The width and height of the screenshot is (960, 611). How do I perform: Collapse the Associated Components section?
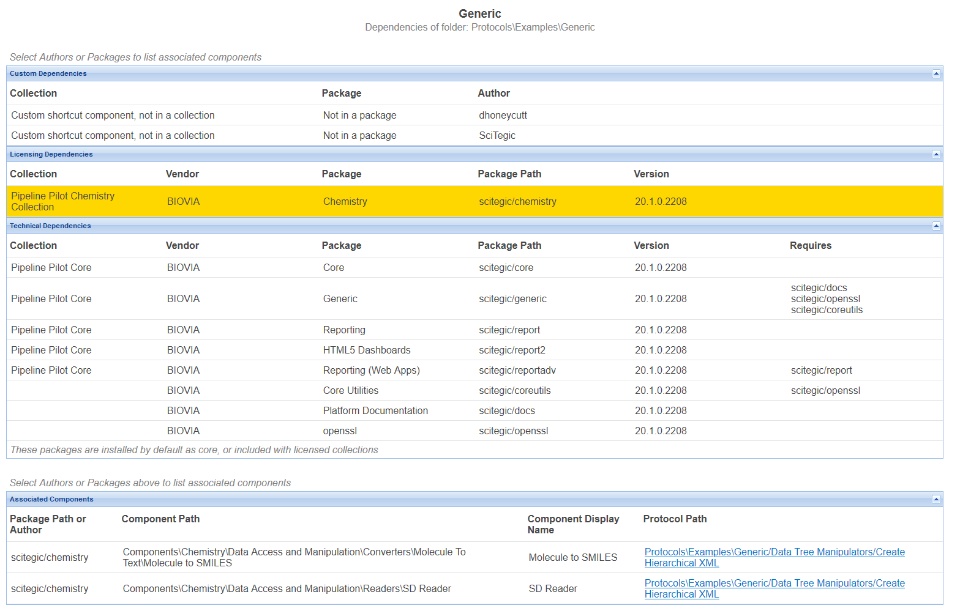click(936, 500)
